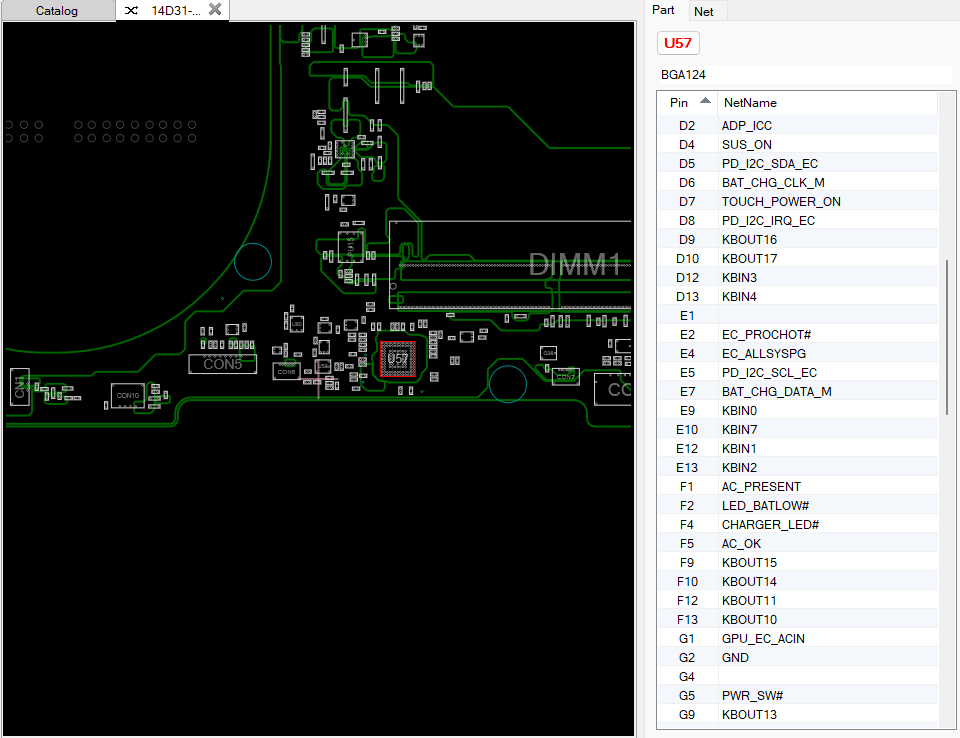Image resolution: width=960 pixels, height=738 pixels.
Task: Switch to the Catalog tab
Action: (56, 11)
